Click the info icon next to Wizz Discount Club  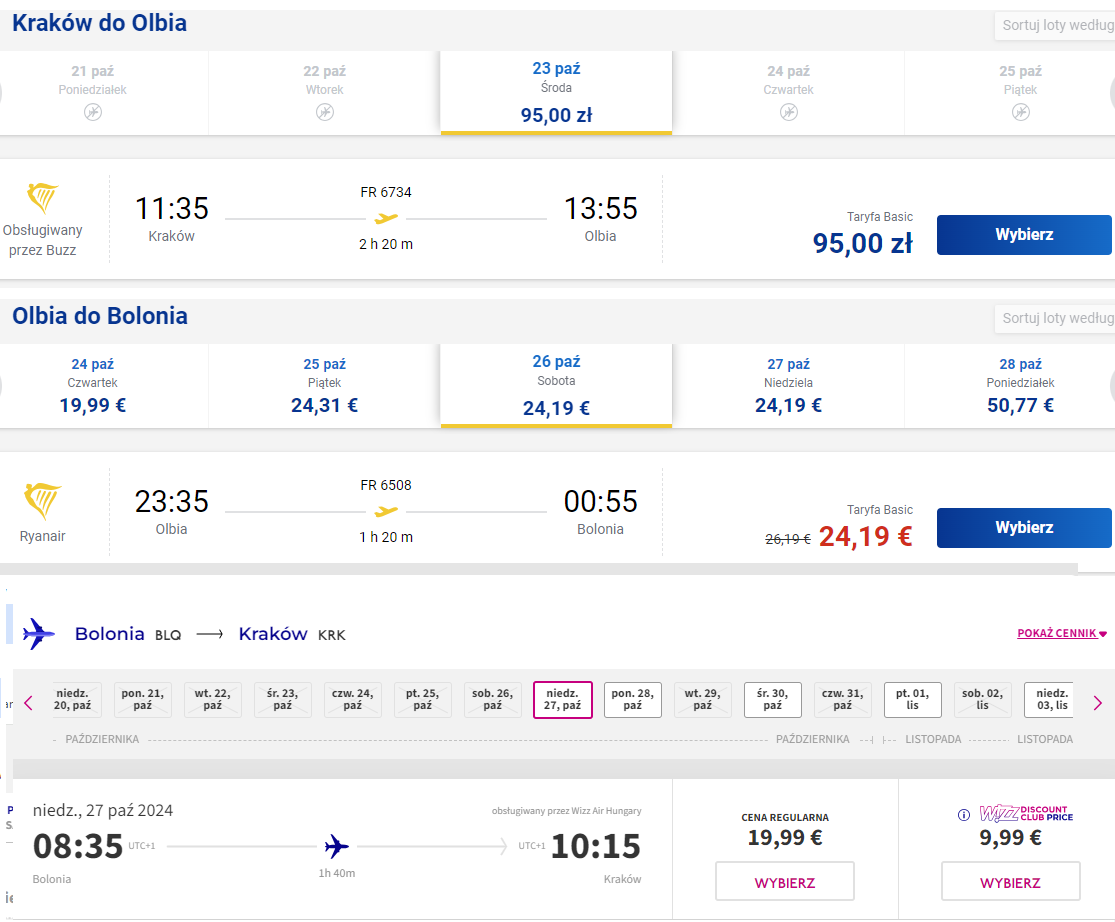pyautogui.click(x=964, y=815)
